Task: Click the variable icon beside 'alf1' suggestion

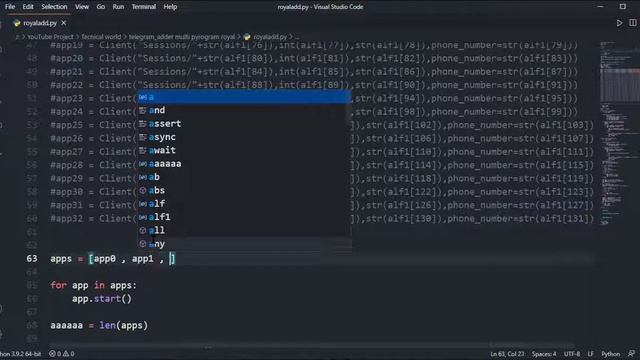Action: (x=142, y=217)
